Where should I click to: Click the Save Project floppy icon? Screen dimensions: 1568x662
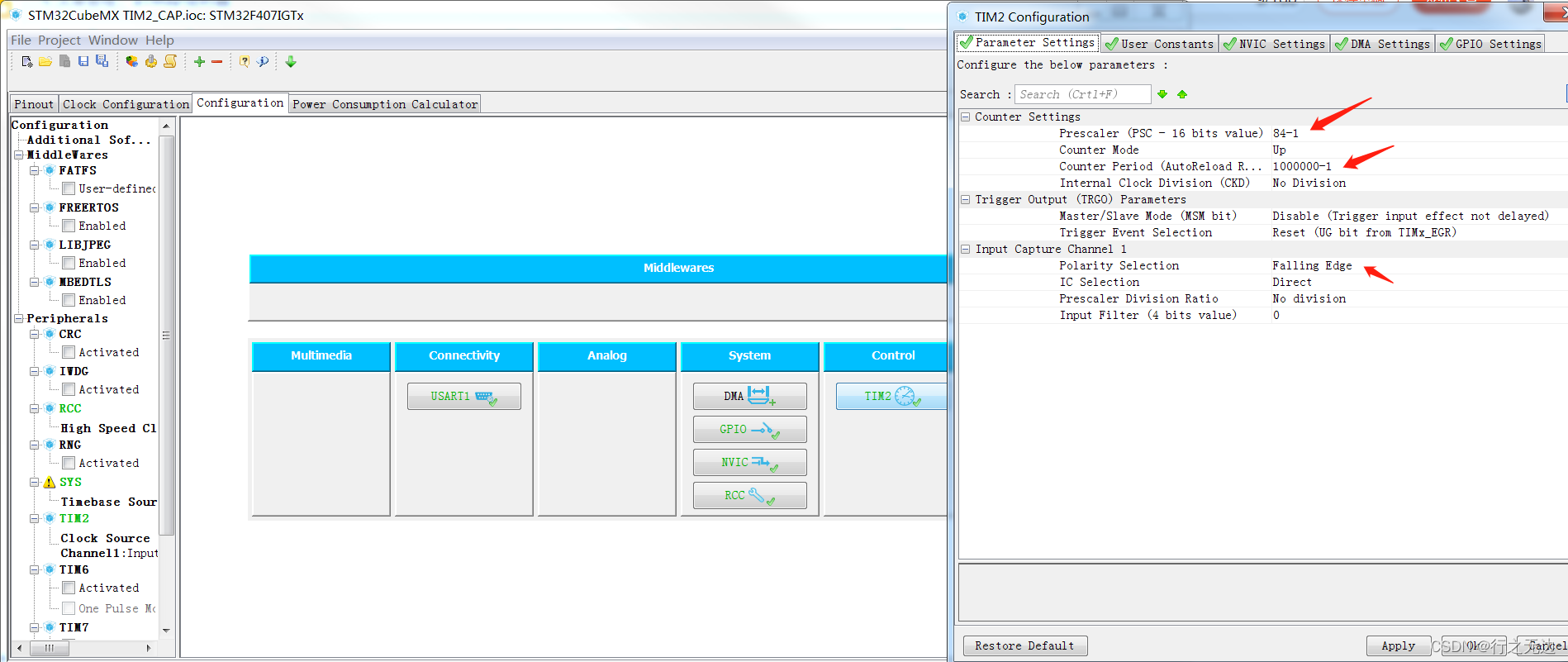point(83,61)
